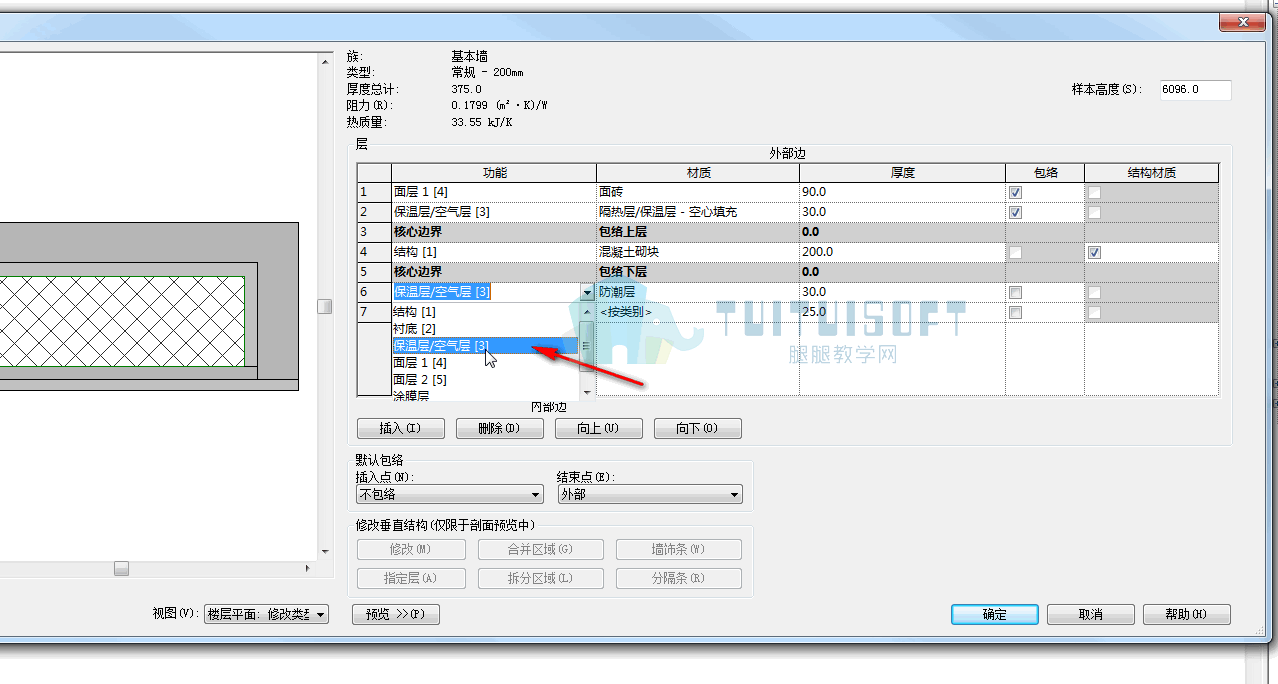Toggle 包络 checkbox for row 2 insulation layer
Image resolution: width=1278 pixels, height=684 pixels.
point(1015,212)
